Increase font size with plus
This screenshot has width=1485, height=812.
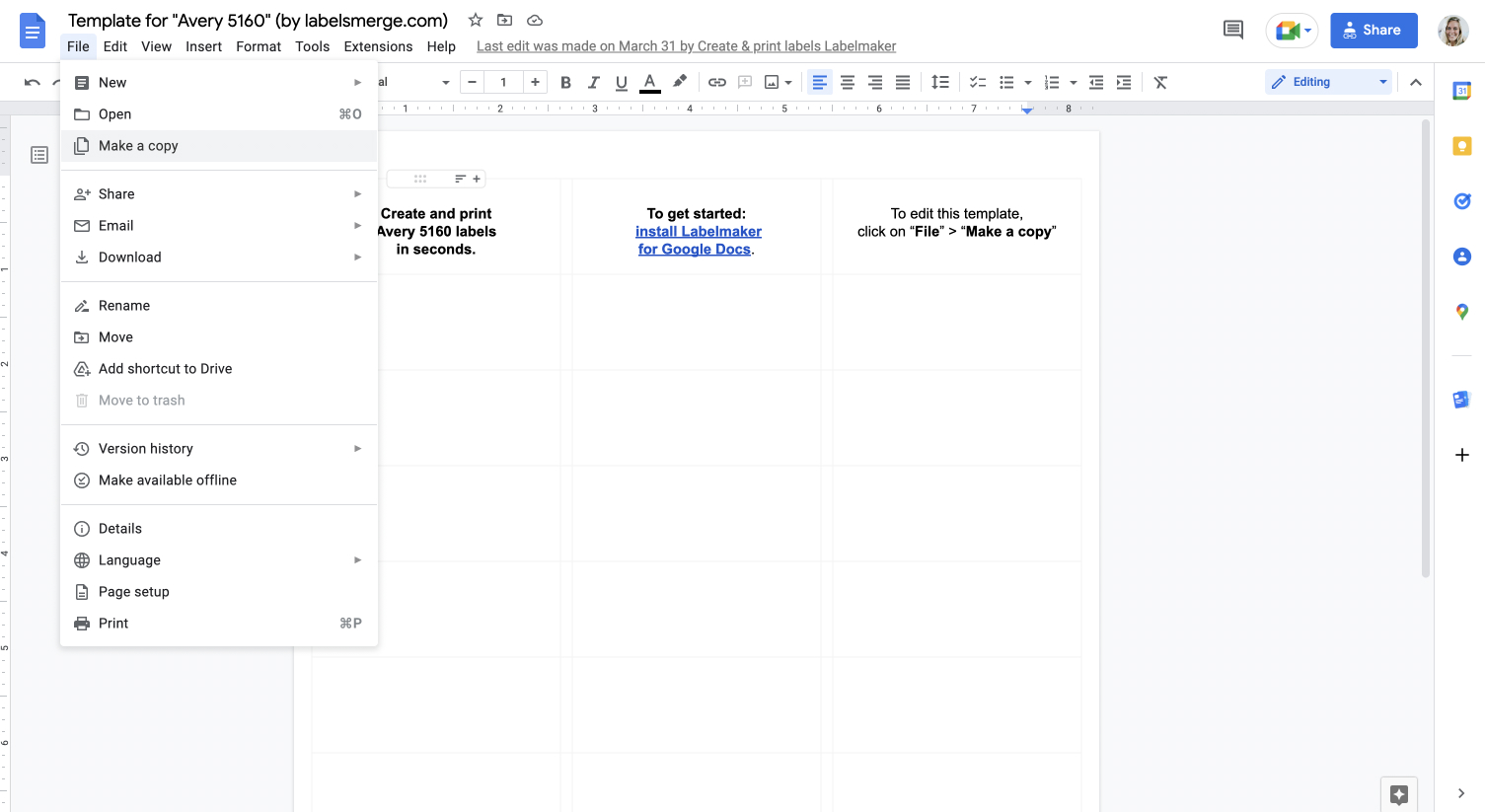pos(535,83)
